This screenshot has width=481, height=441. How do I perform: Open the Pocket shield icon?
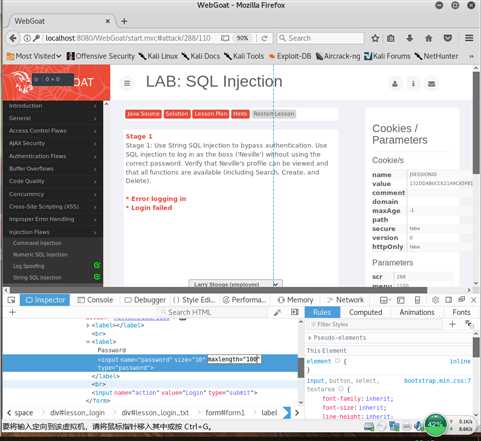[x=448, y=38]
